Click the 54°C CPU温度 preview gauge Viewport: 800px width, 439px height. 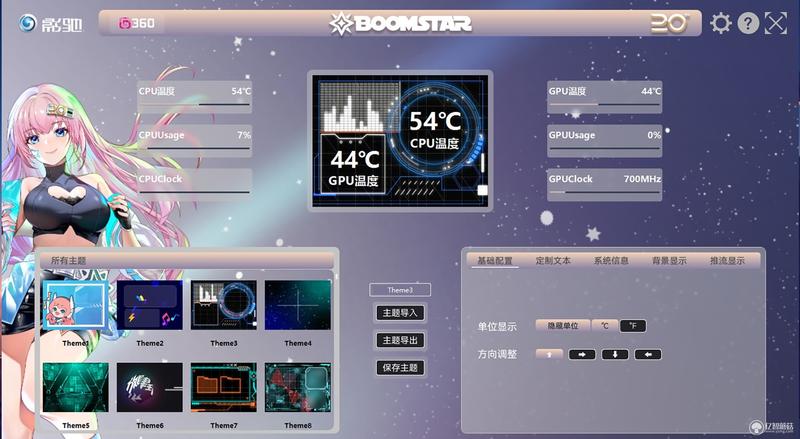[x=435, y=129]
